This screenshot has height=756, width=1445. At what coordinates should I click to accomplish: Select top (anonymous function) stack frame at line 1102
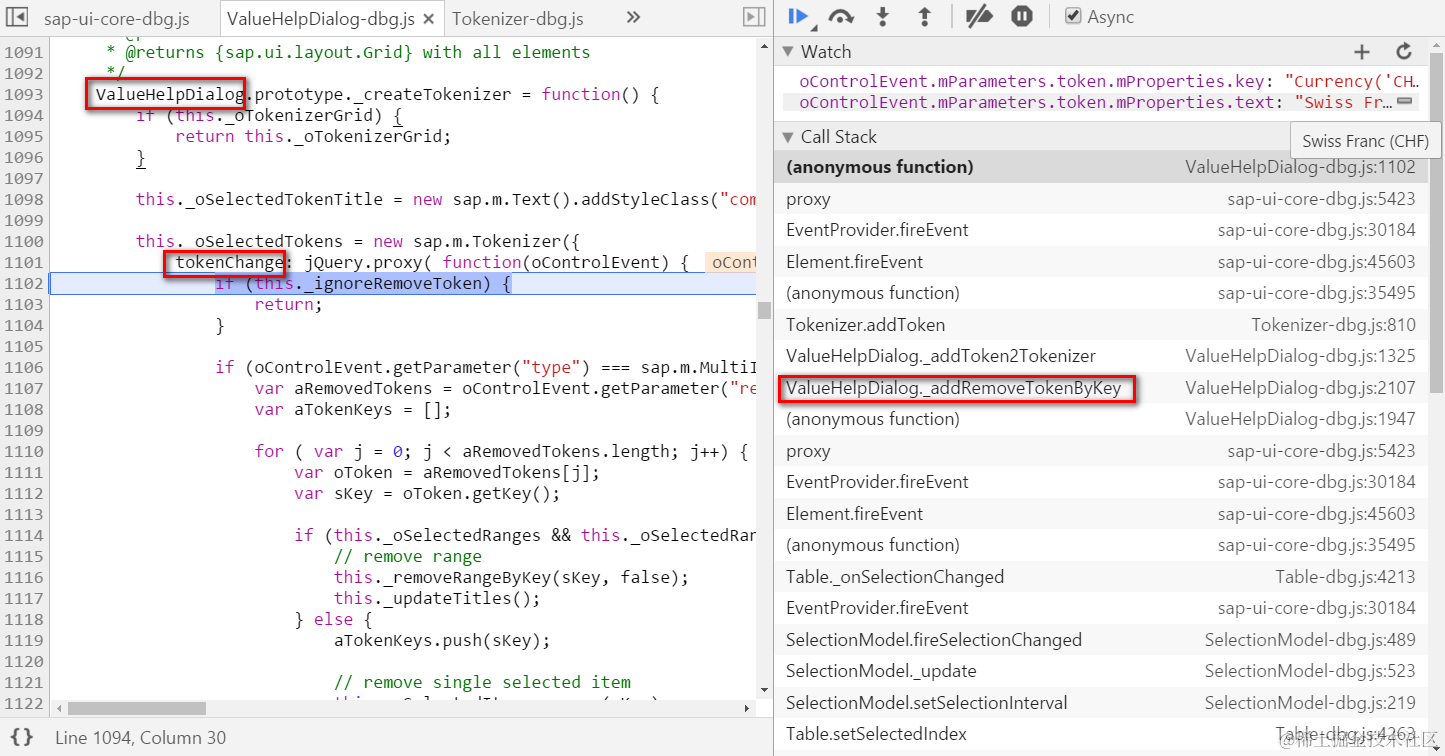click(1101, 167)
